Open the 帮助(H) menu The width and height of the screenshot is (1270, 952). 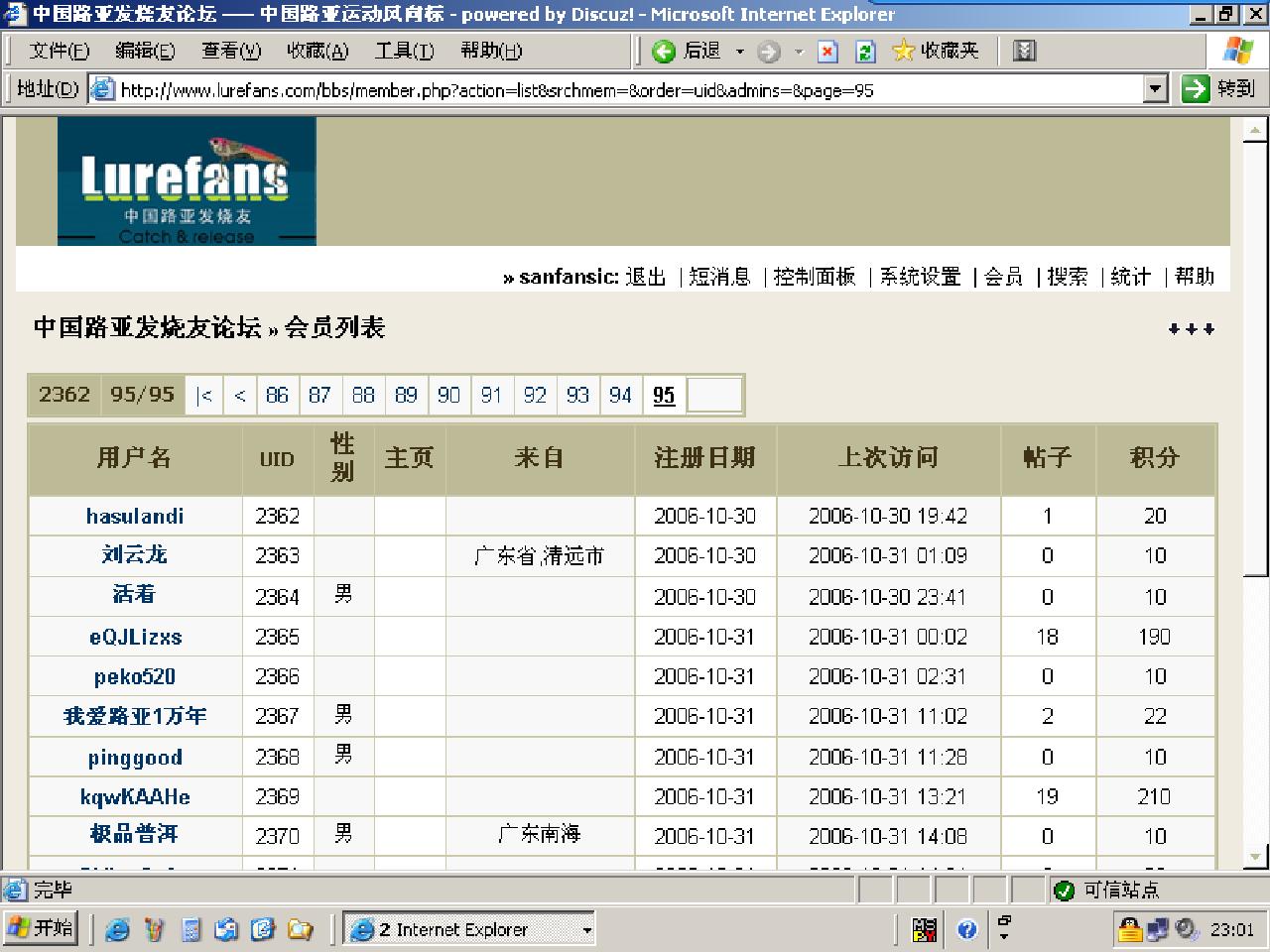tap(491, 51)
